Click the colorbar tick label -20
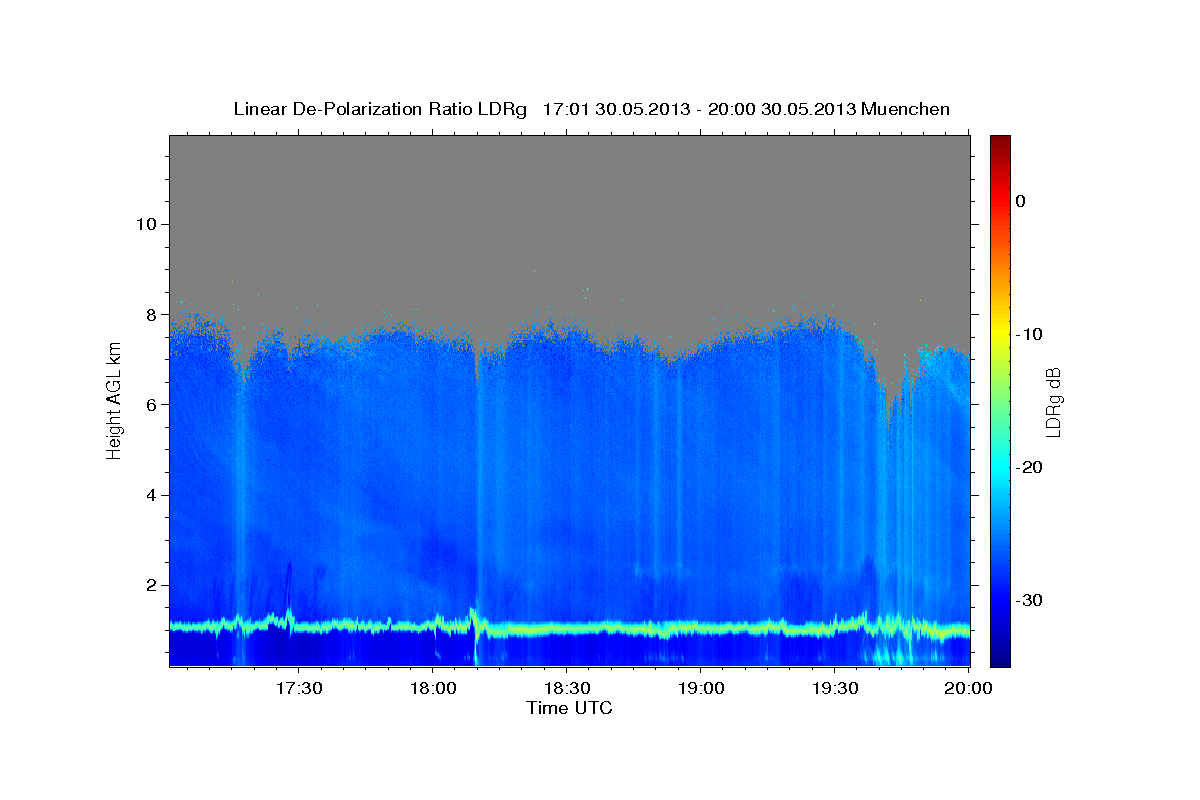1200x800 pixels. [x=1030, y=467]
